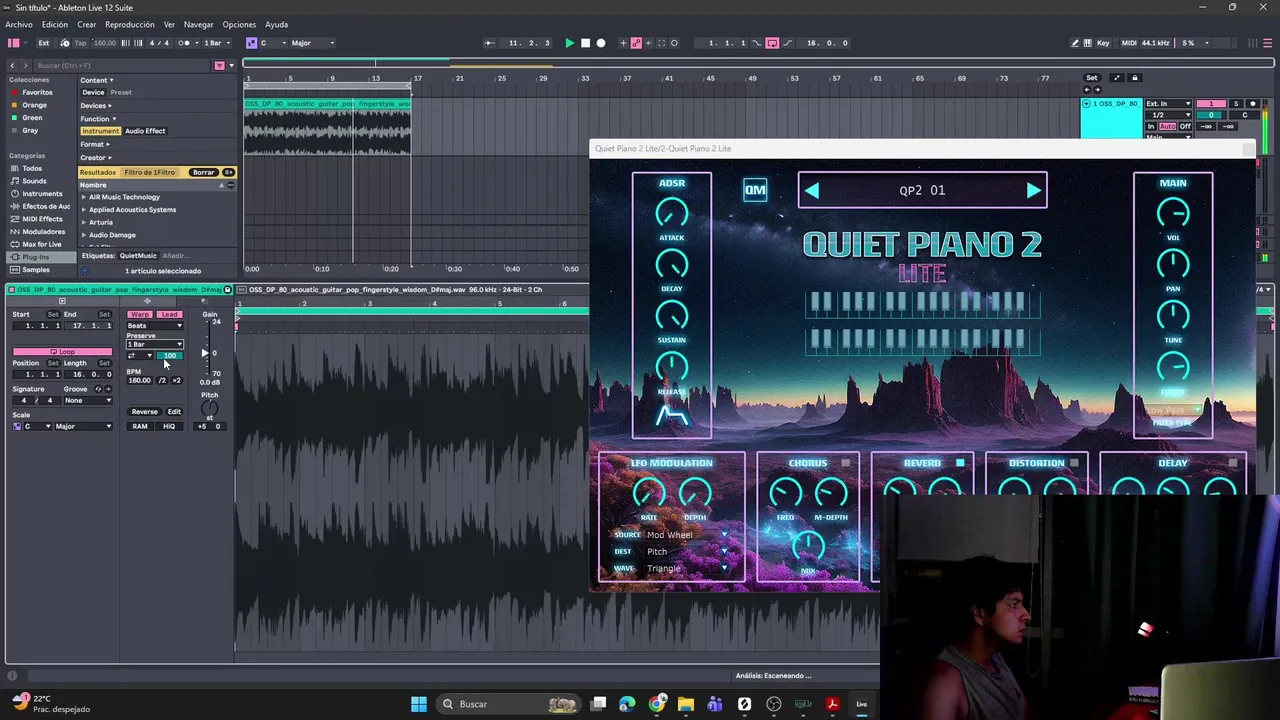Screen dimensions: 1280x720
Task: Click the Ableton Live taskbar icon
Action: coord(861,704)
